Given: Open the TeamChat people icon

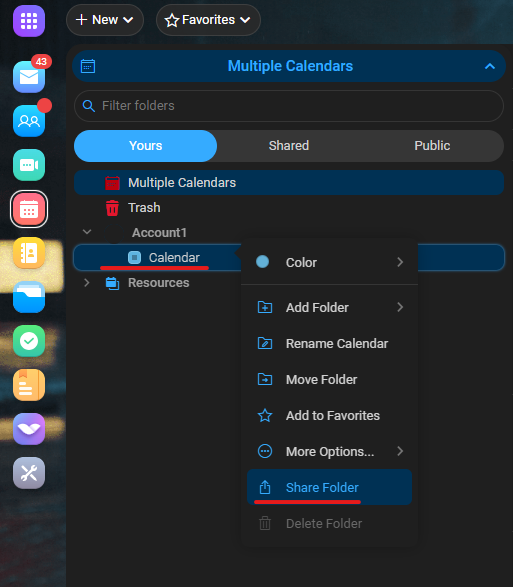Looking at the screenshot, I should (29, 121).
